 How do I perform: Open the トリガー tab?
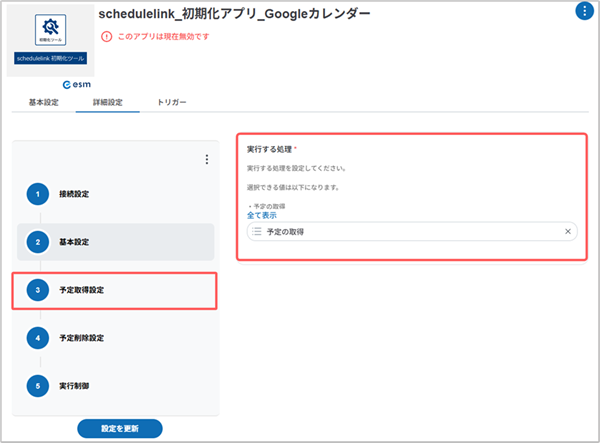point(171,103)
